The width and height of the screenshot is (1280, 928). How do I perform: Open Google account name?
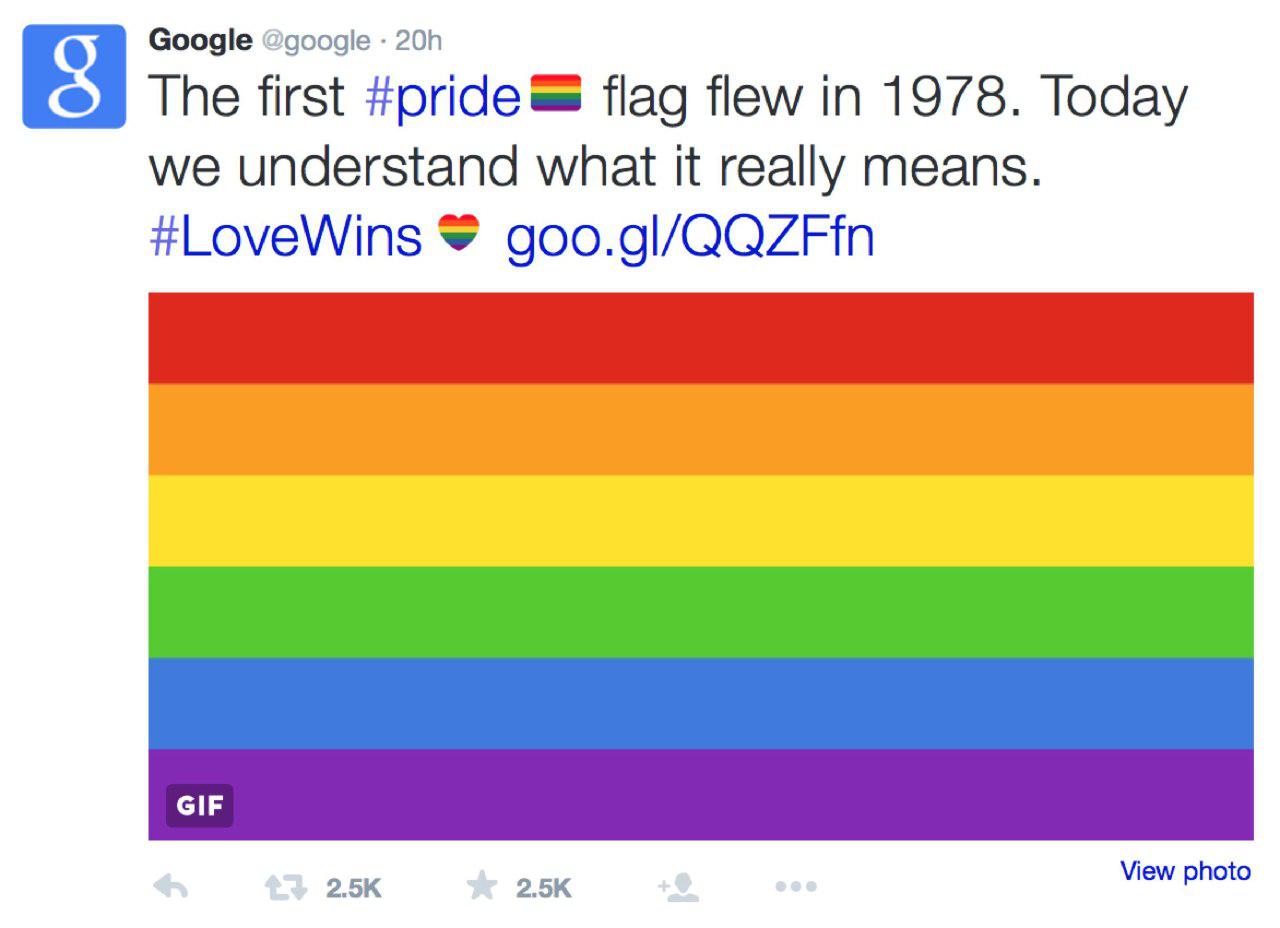[200, 40]
